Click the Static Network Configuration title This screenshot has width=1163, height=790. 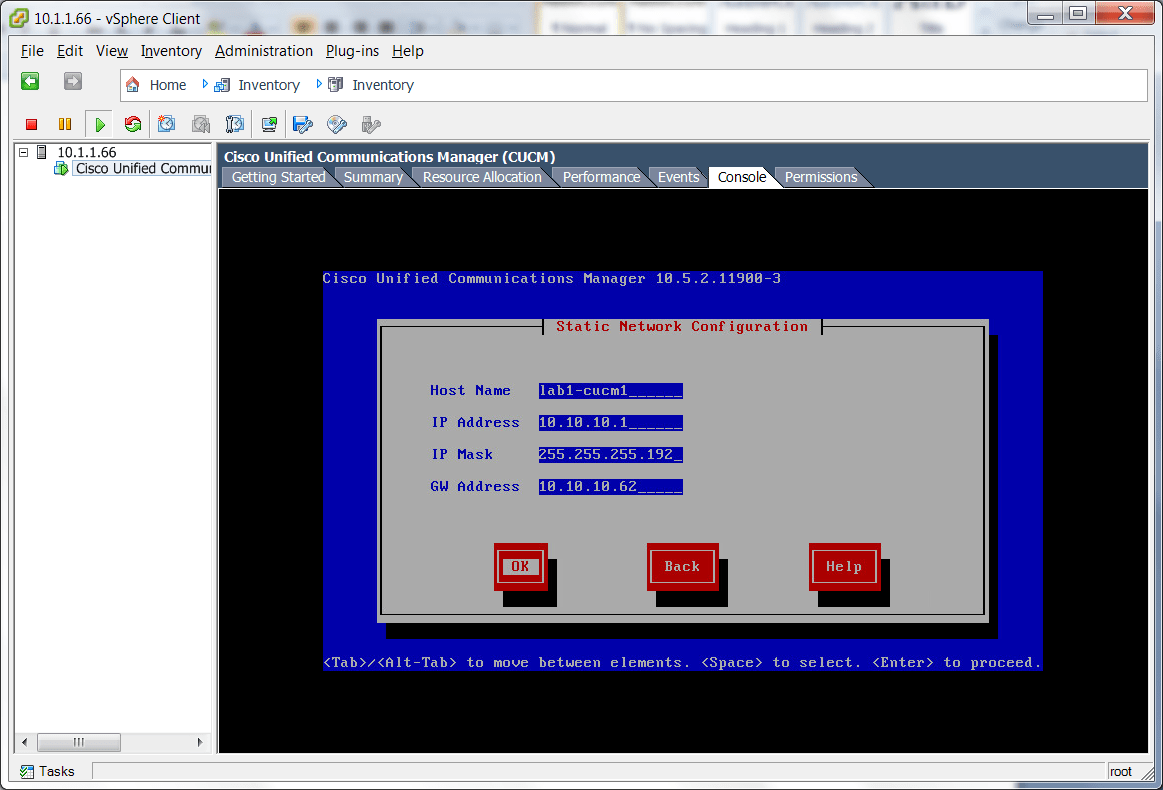[682, 326]
